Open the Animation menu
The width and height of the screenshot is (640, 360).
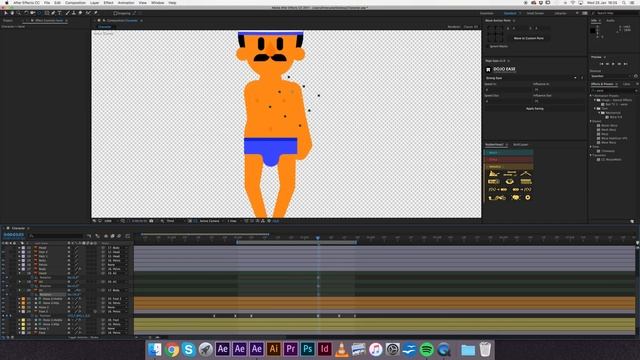tap(126, 3)
